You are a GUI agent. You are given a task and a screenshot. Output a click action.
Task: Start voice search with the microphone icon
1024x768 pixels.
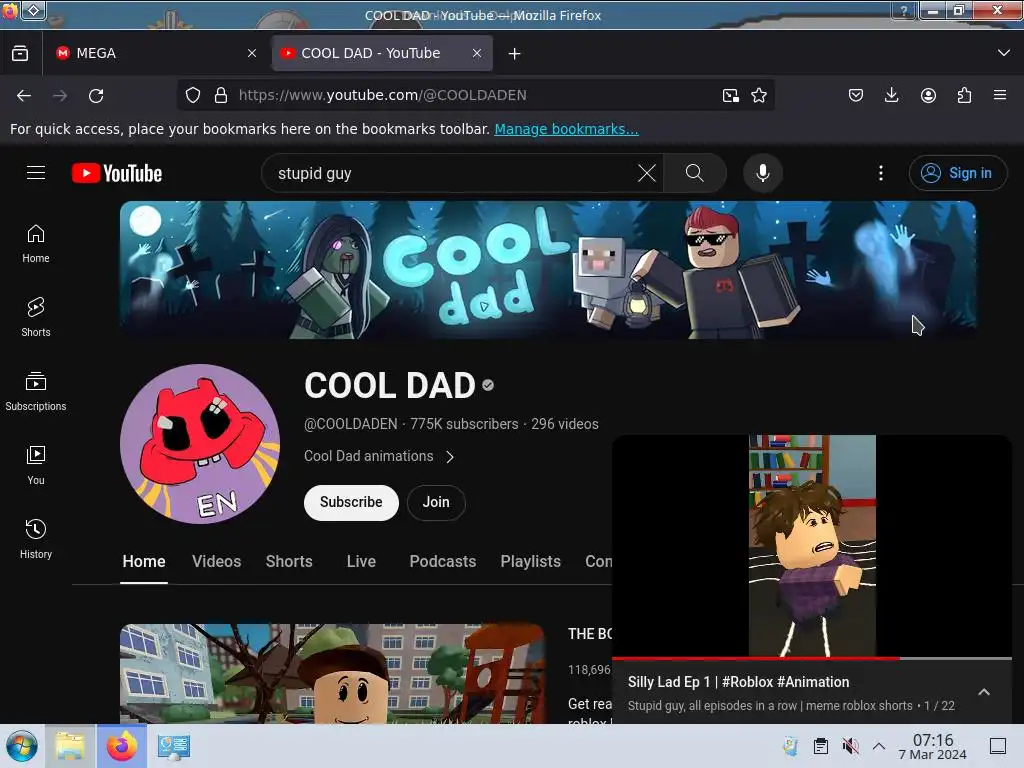763,173
